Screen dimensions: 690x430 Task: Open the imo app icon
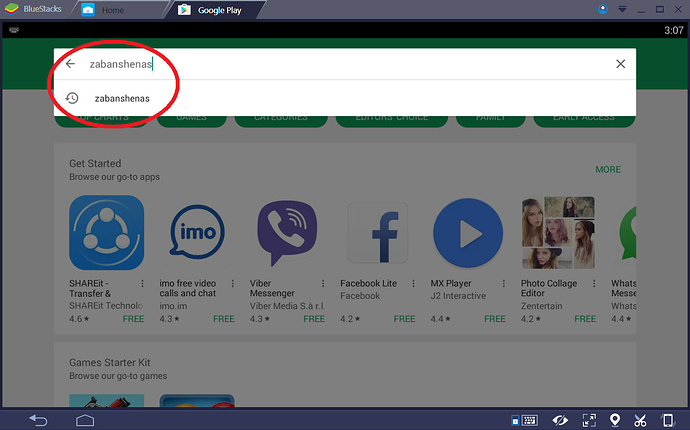coord(197,232)
